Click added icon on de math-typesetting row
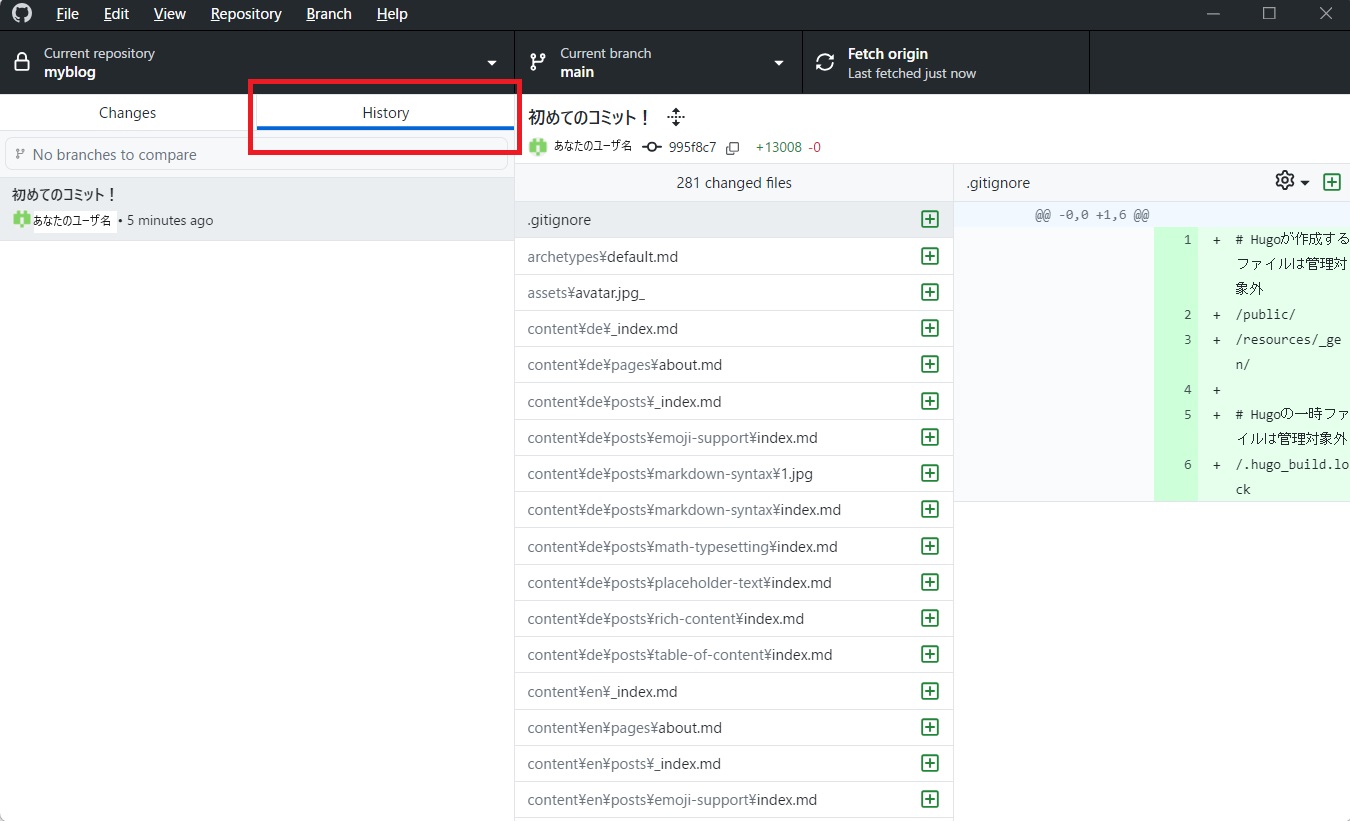This screenshot has height=821, width=1350. (x=930, y=547)
